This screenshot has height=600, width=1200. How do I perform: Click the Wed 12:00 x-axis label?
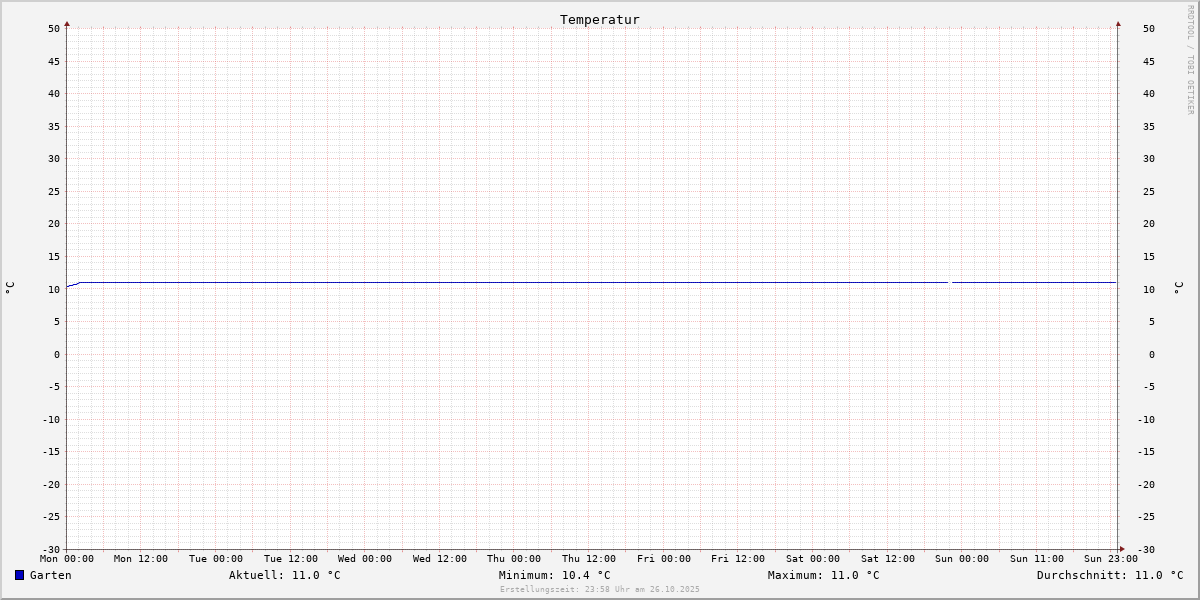(x=439, y=559)
